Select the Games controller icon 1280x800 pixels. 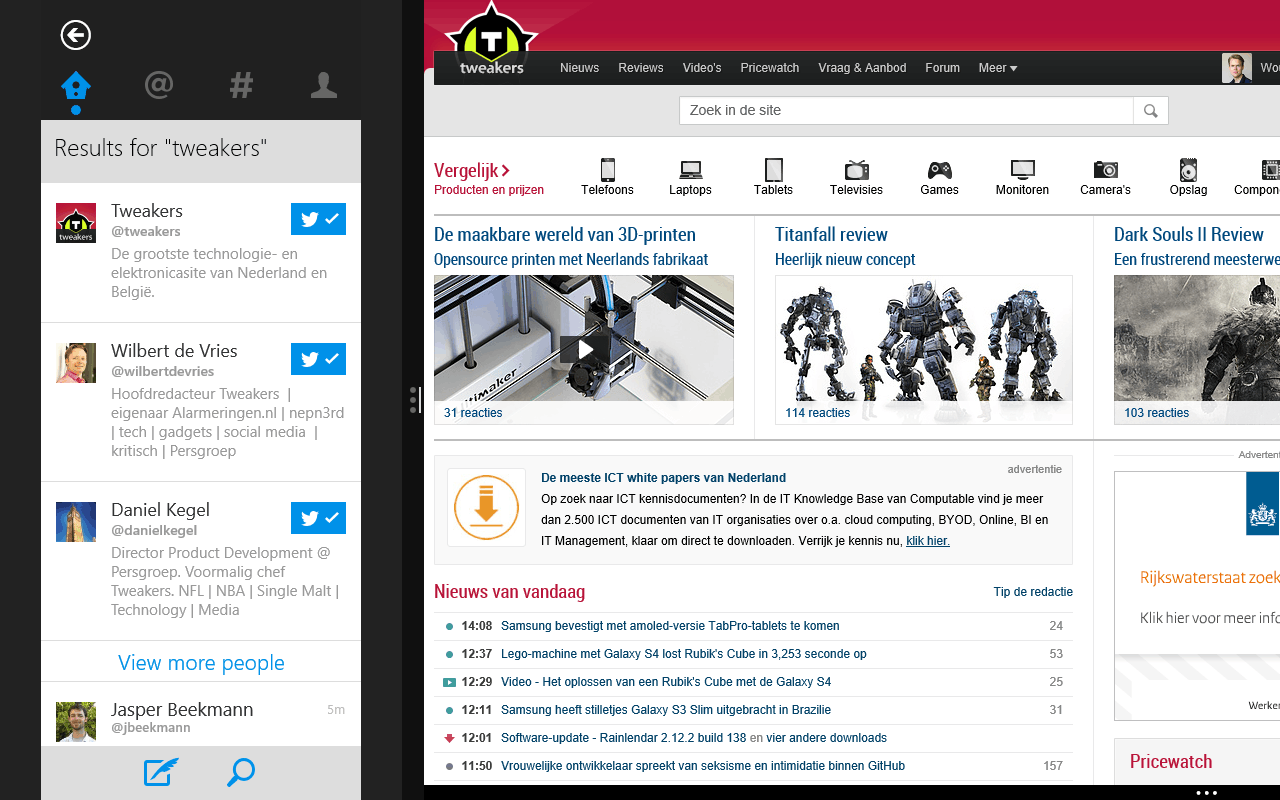[939, 170]
